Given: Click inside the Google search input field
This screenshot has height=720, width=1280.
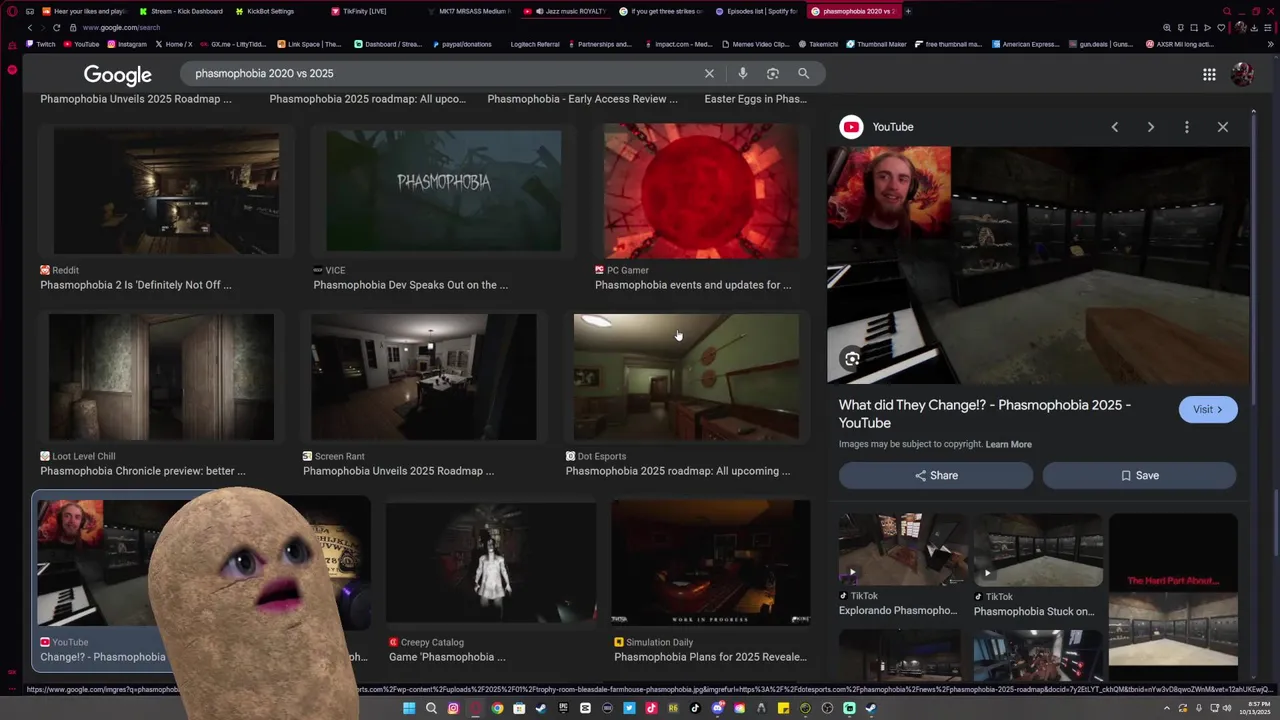Looking at the screenshot, I should (445, 73).
